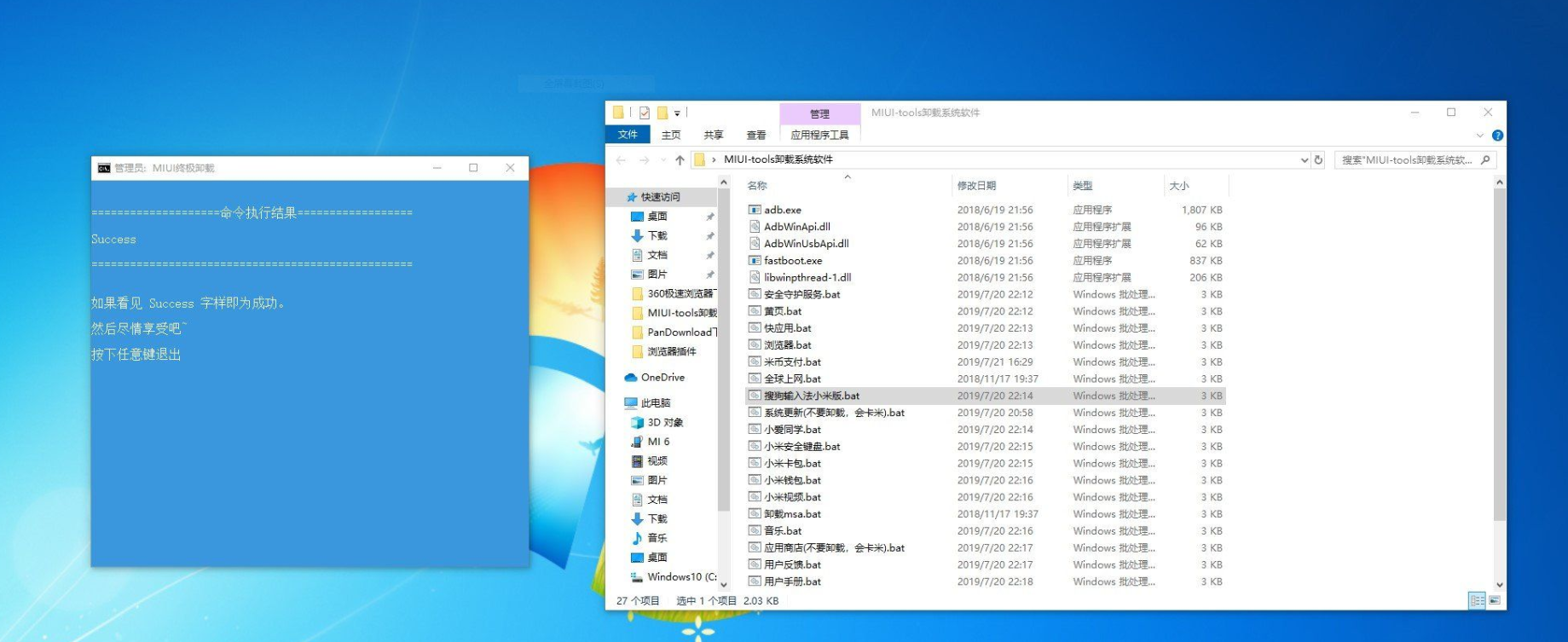Click the adb.exe application icon
Image resolution: width=1568 pixels, height=642 pixels.
pyautogui.click(x=755, y=210)
